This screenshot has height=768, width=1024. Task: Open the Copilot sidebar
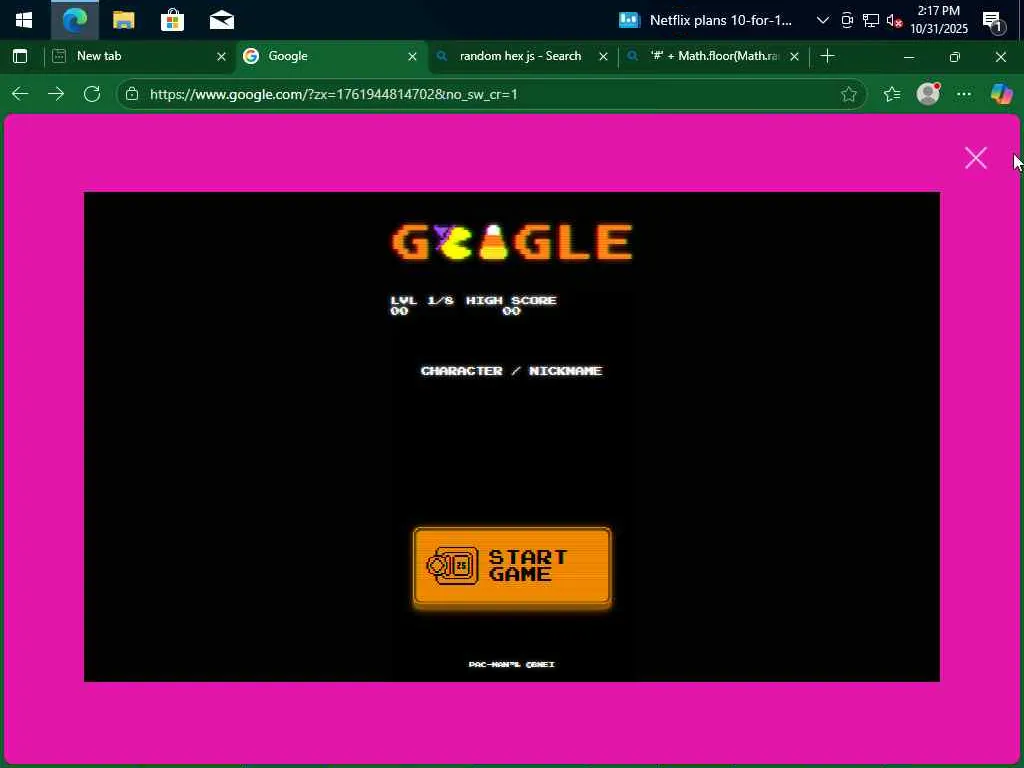(x=1001, y=94)
